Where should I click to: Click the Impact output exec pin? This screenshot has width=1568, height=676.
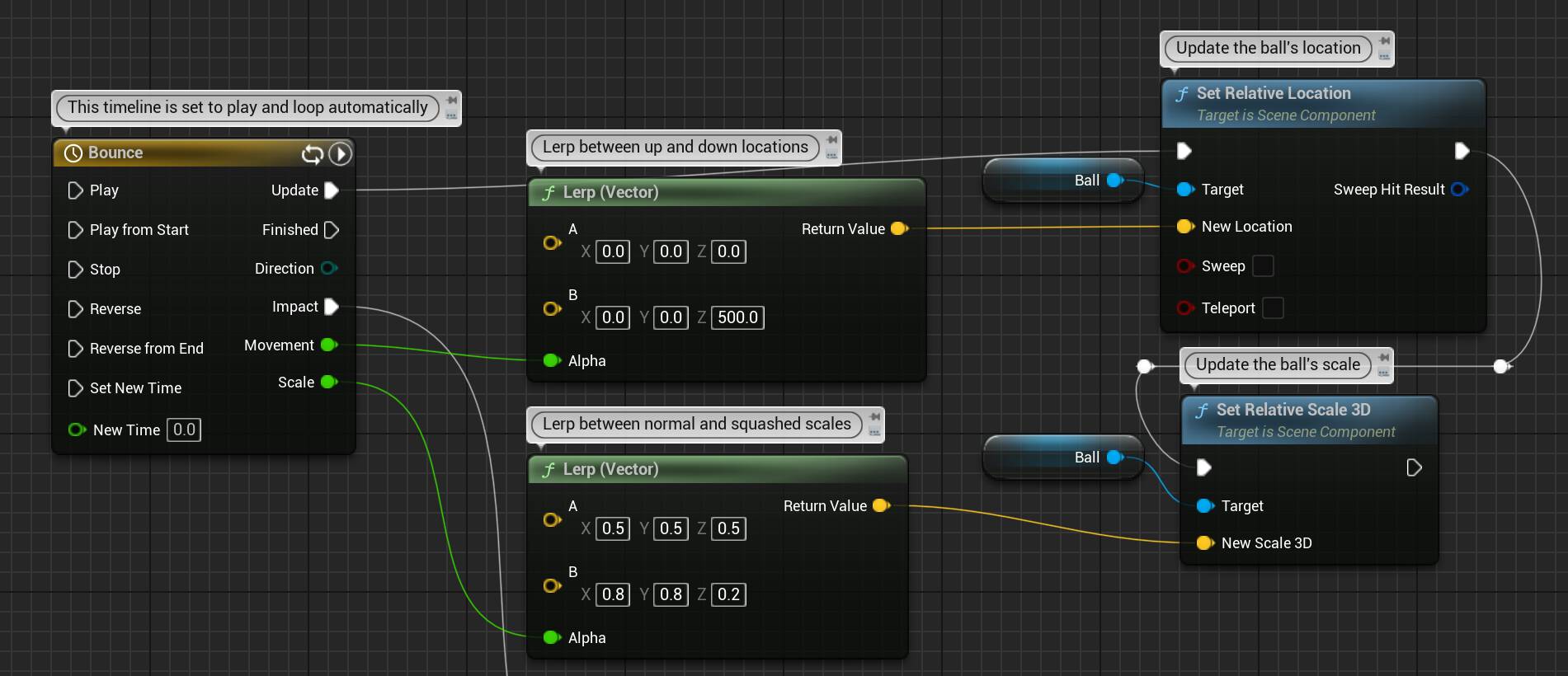(x=332, y=307)
